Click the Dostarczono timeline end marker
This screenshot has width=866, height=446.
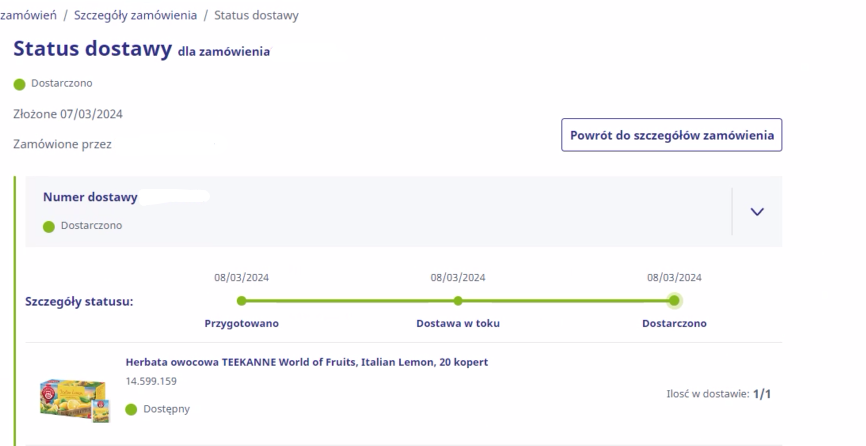point(674,301)
